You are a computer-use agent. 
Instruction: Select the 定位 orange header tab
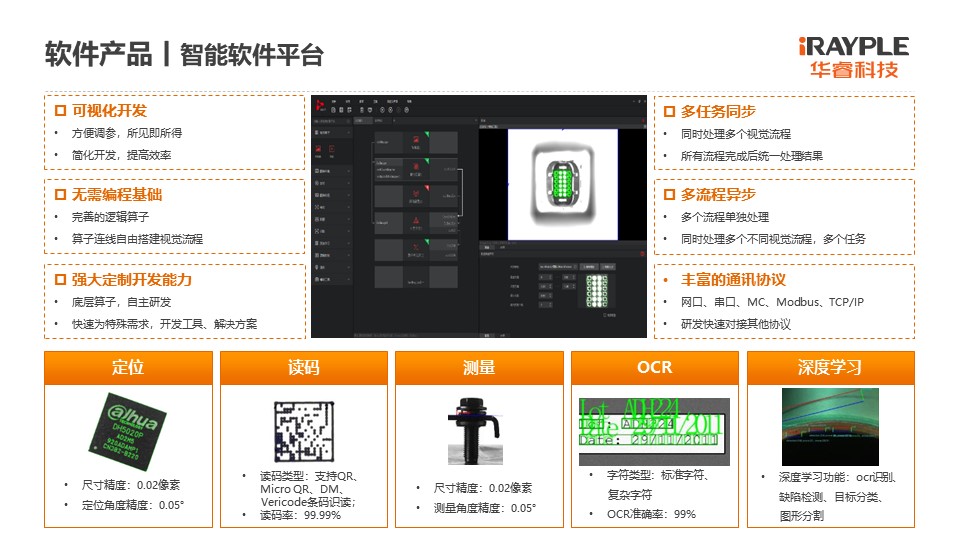point(128,368)
